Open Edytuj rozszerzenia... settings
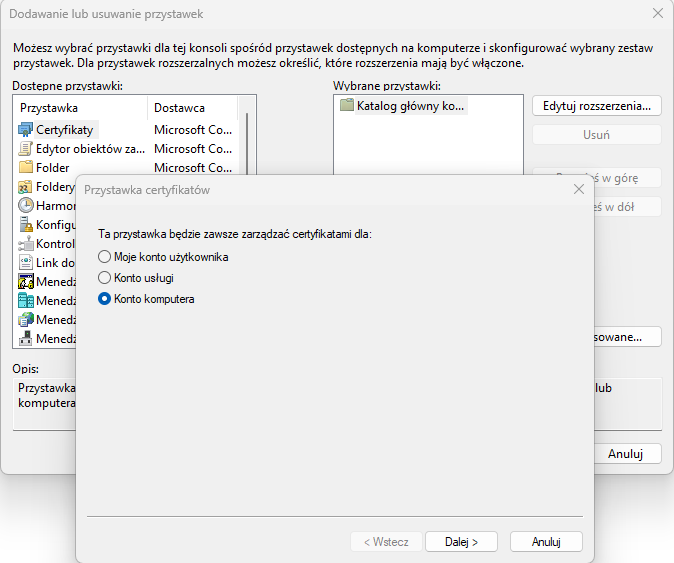The image size is (674, 563). click(x=596, y=105)
